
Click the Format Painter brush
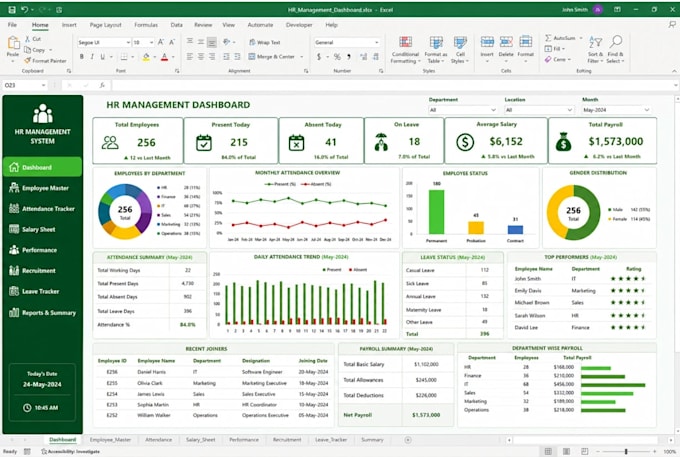(x=28, y=61)
